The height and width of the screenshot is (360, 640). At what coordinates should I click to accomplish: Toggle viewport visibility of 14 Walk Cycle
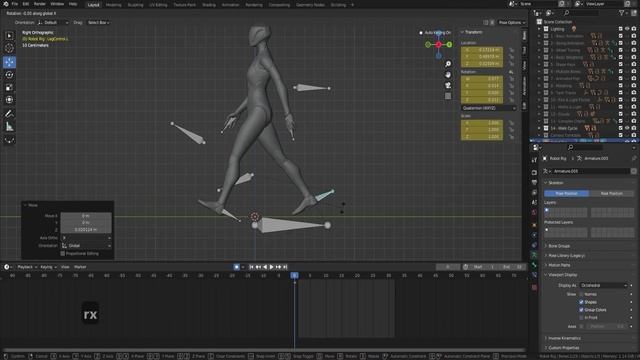[627, 128]
